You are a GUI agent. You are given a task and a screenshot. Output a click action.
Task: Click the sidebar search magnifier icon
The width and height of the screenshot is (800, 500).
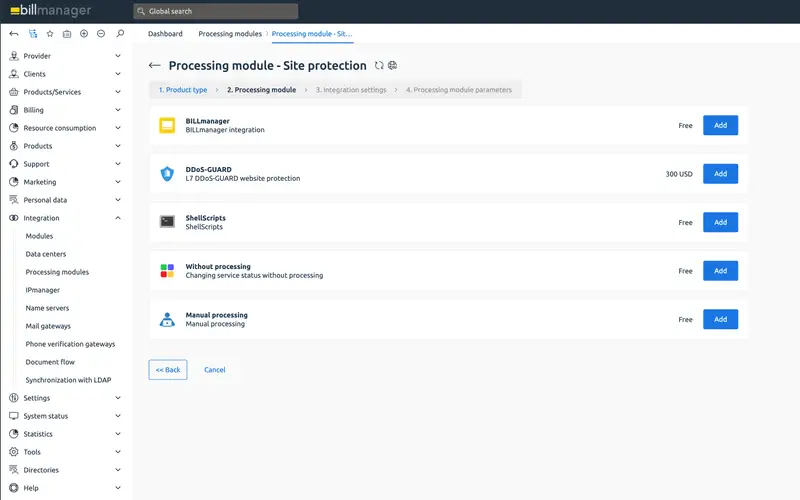(x=120, y=34)
